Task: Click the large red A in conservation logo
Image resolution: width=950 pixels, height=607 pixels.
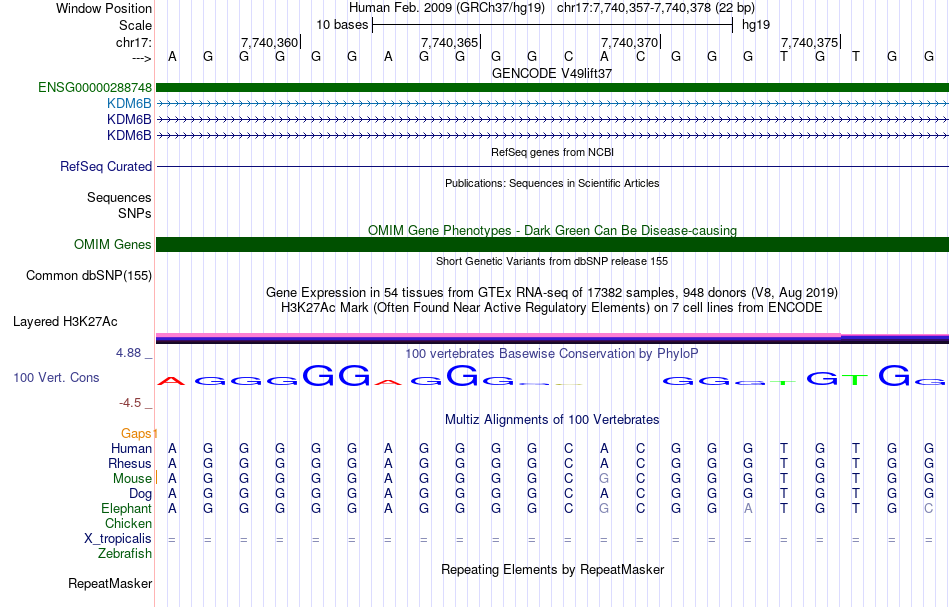Action: tap(171, 380)
